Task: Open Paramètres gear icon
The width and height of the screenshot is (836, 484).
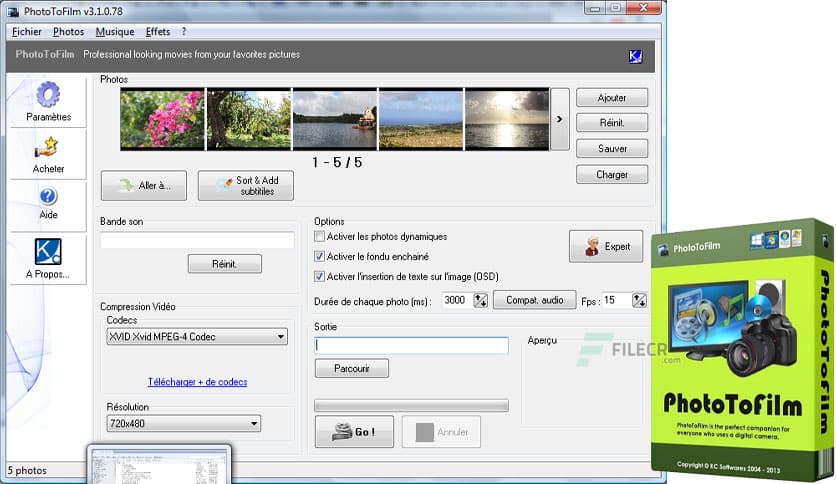Action: tap(48, 95)
